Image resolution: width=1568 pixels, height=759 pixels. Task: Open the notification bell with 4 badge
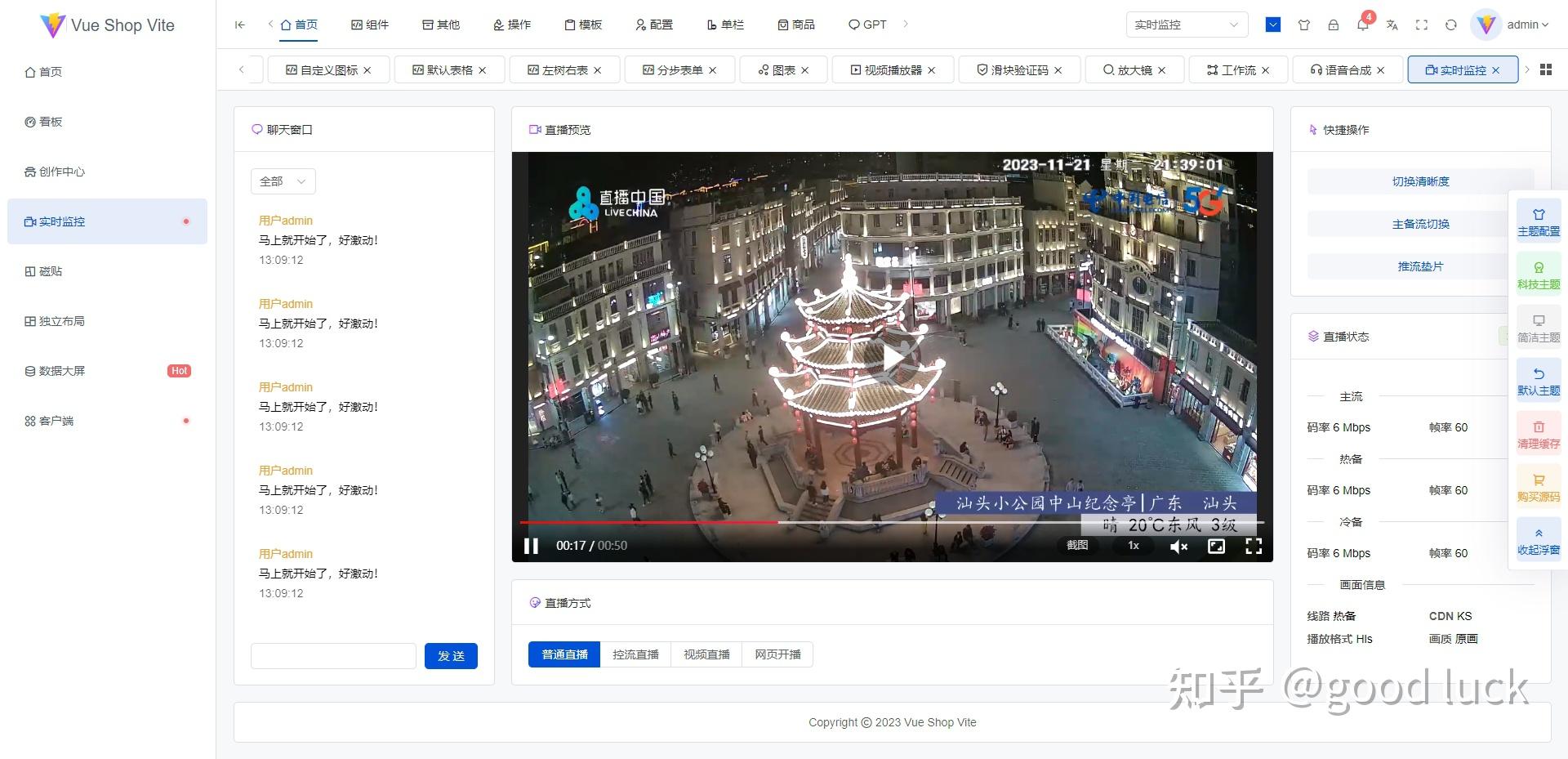(1362, 25)
